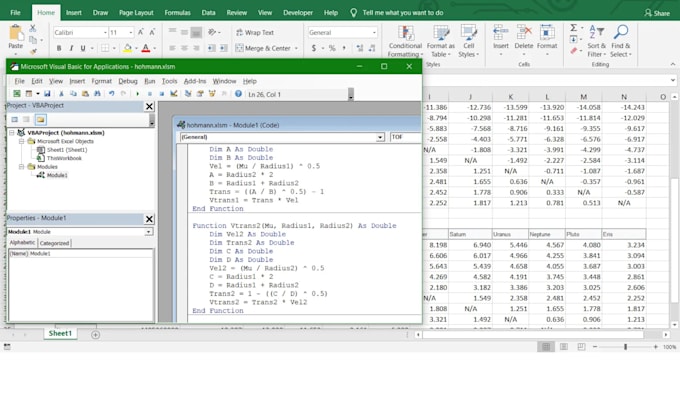Click the Break pause icon in VBA toolbar
Viewport: 680px width, 409px height.
click(150, 94)
